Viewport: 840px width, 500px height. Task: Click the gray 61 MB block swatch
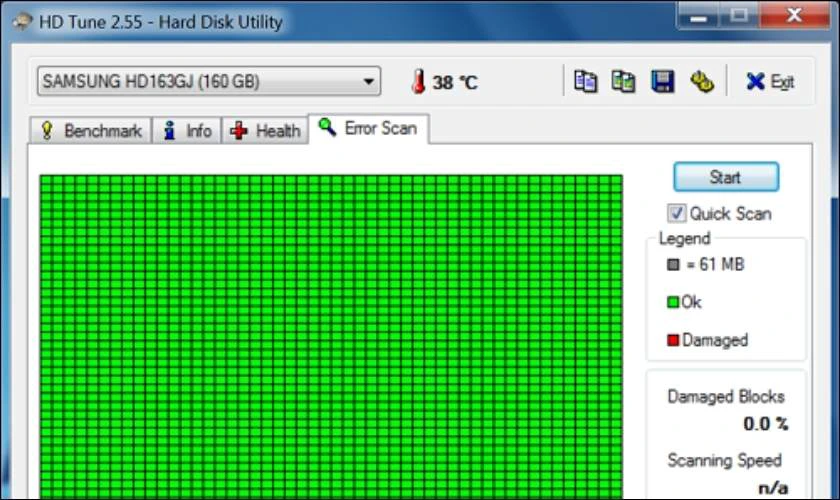tap(673, 264)
